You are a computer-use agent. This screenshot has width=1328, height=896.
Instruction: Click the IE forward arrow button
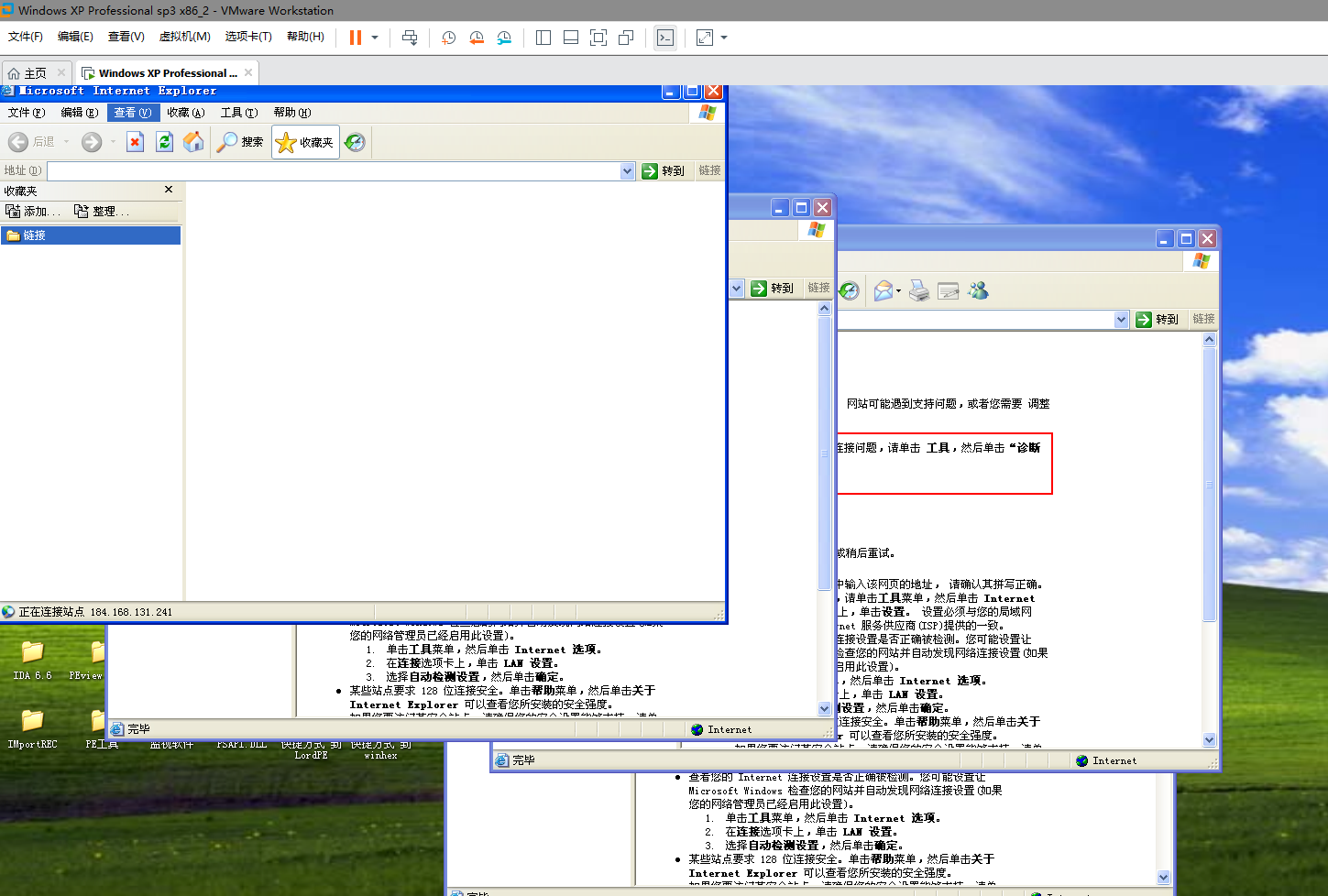point(92,142)
